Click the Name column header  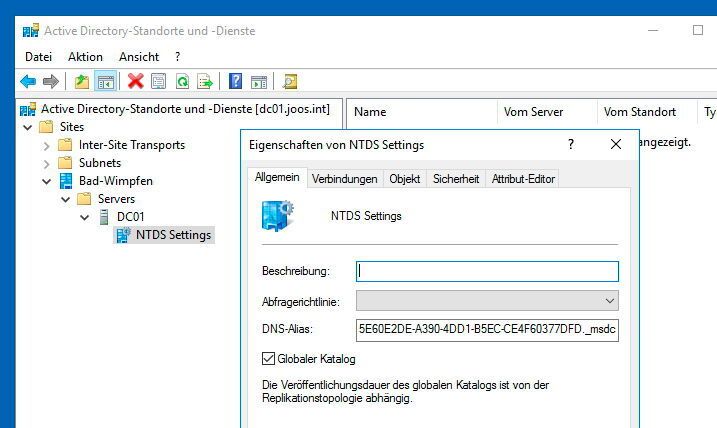[422, 112]
